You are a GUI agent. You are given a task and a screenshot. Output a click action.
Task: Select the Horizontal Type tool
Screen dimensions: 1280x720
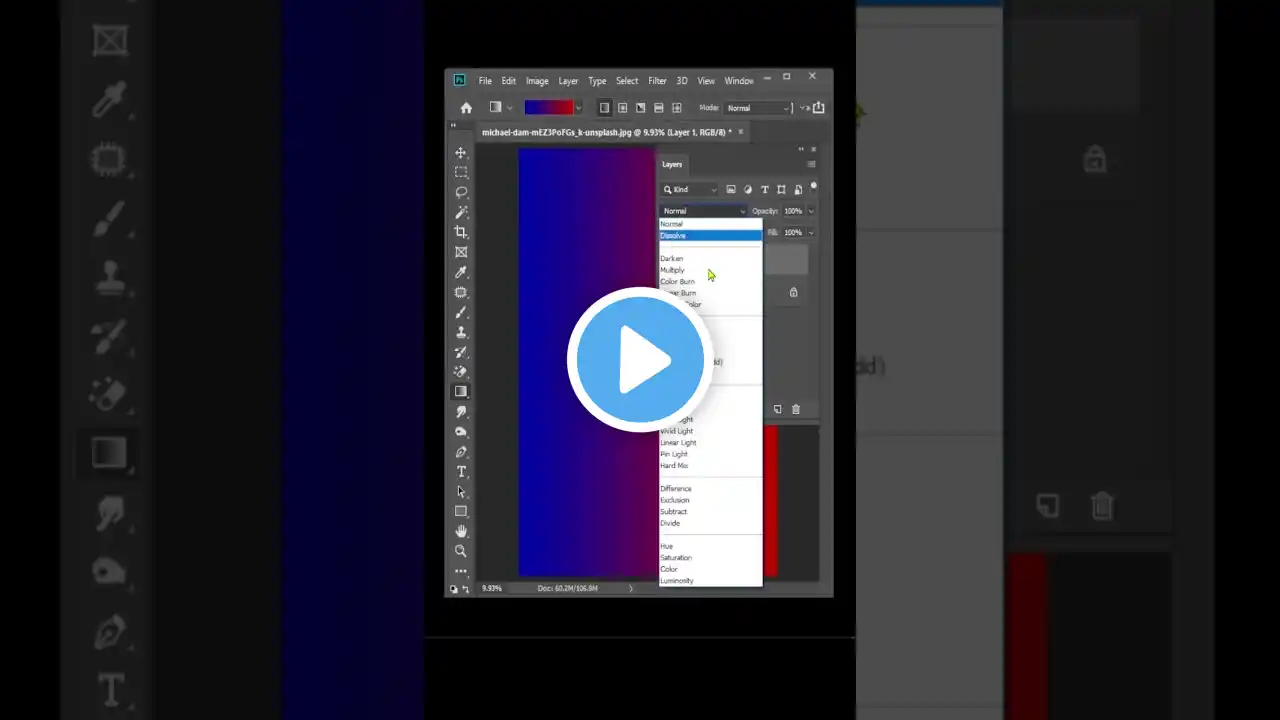click(x=461, y=472)
